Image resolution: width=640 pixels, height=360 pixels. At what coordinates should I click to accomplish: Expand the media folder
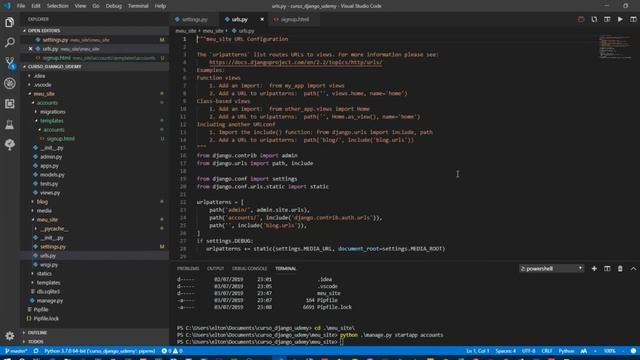click(44, 211)
